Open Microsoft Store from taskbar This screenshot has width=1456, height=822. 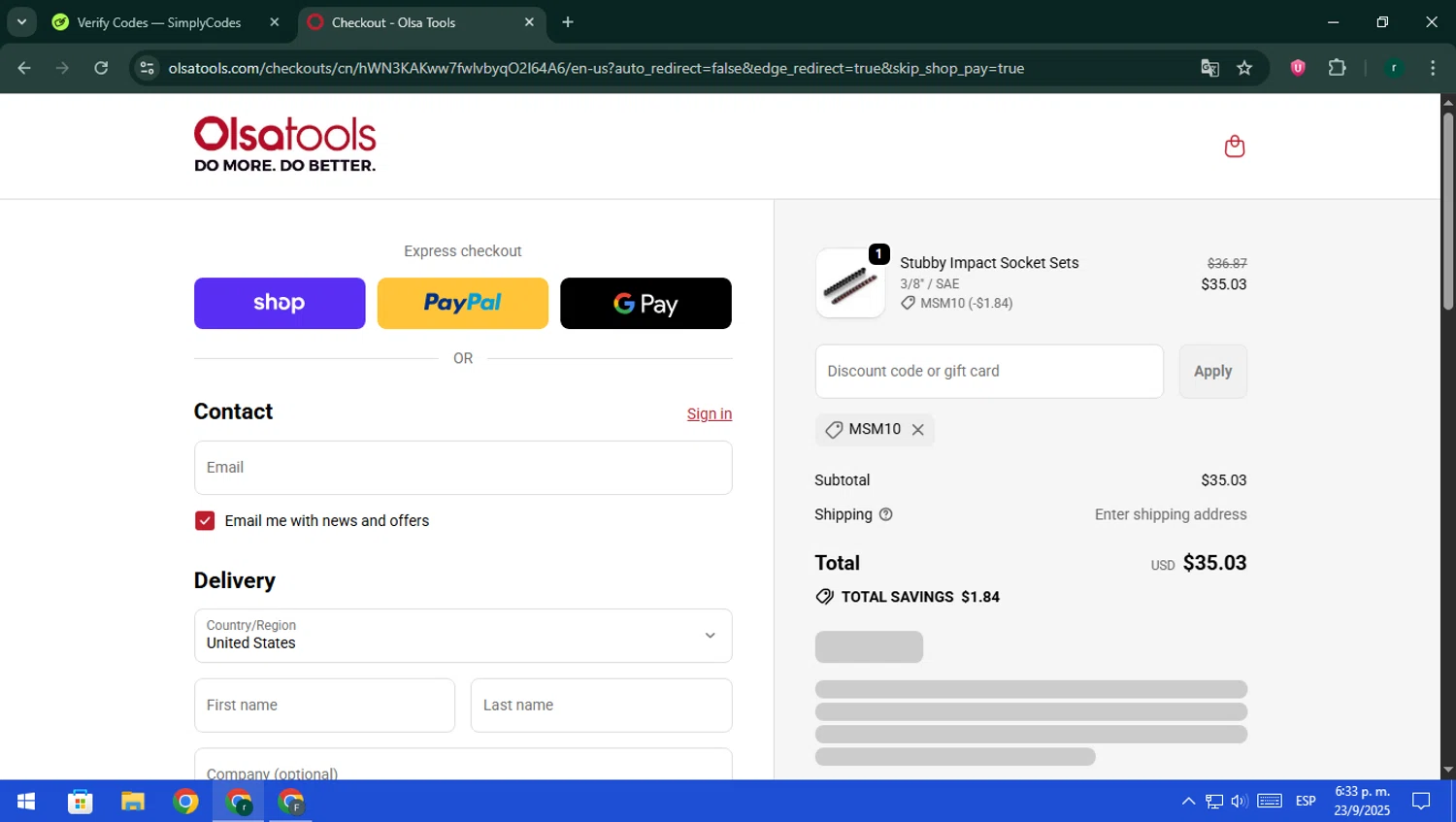[x=80, y=802]
